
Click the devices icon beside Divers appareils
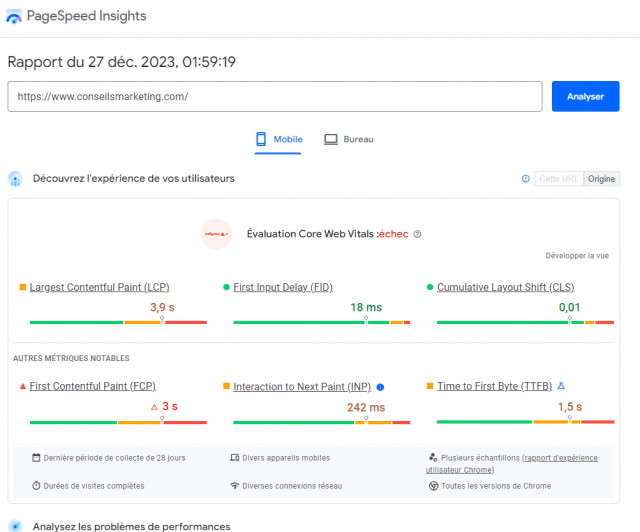pos(235,457)
